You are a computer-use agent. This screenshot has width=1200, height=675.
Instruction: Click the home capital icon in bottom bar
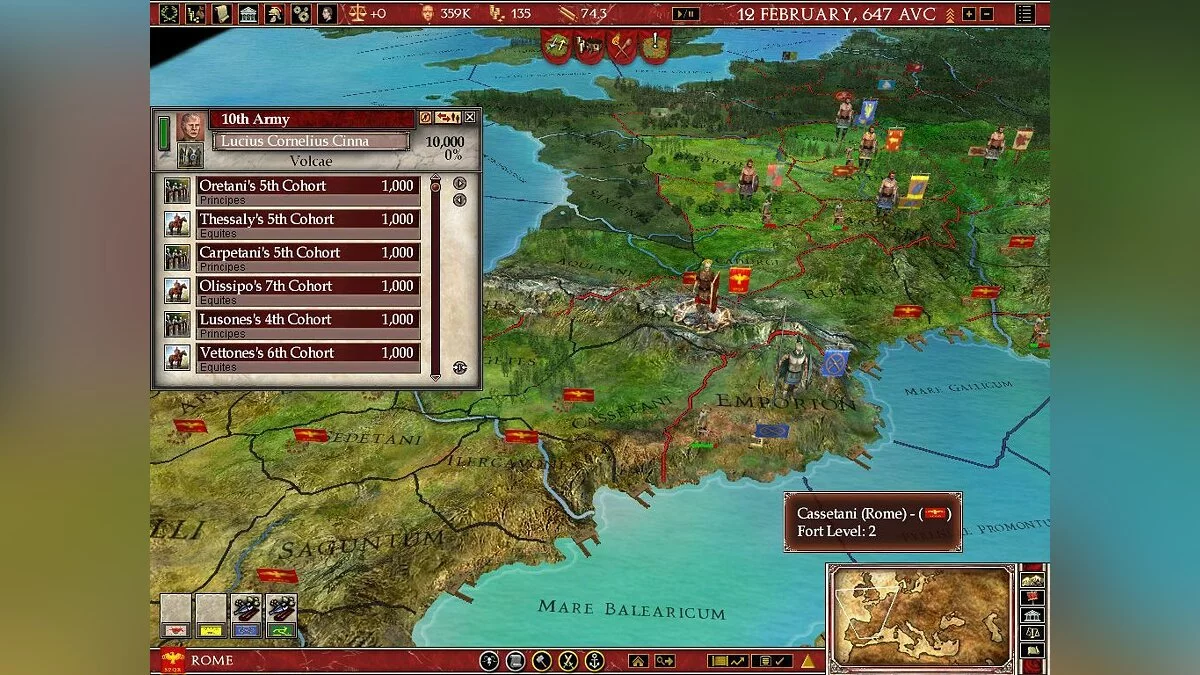[638, 661]
